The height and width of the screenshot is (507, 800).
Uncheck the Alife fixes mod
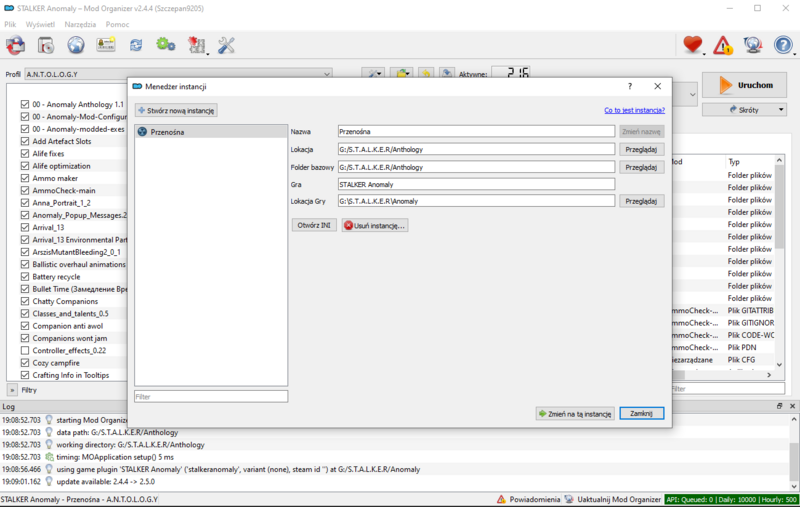(25, 154)
